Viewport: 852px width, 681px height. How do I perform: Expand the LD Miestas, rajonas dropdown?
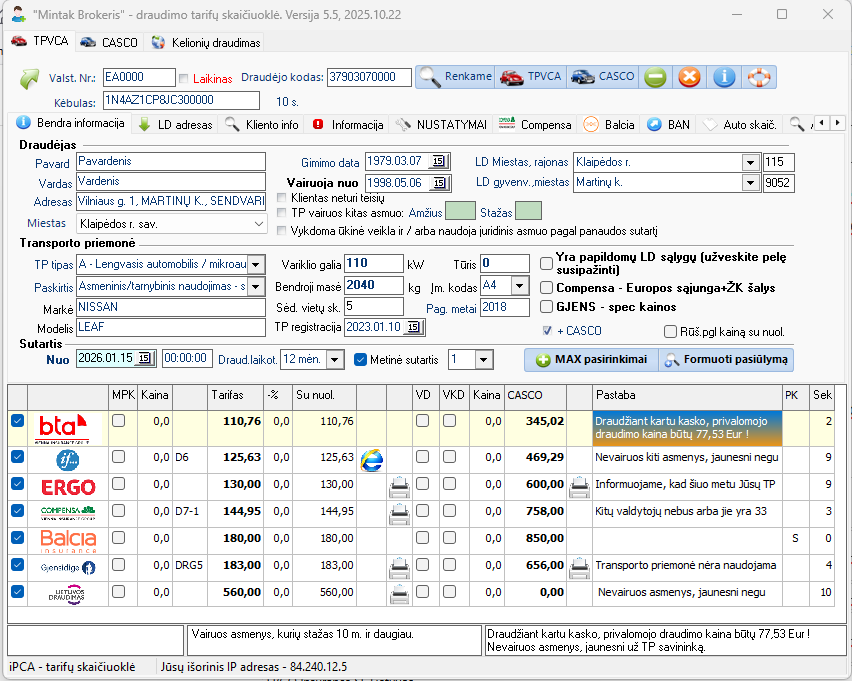750,162
